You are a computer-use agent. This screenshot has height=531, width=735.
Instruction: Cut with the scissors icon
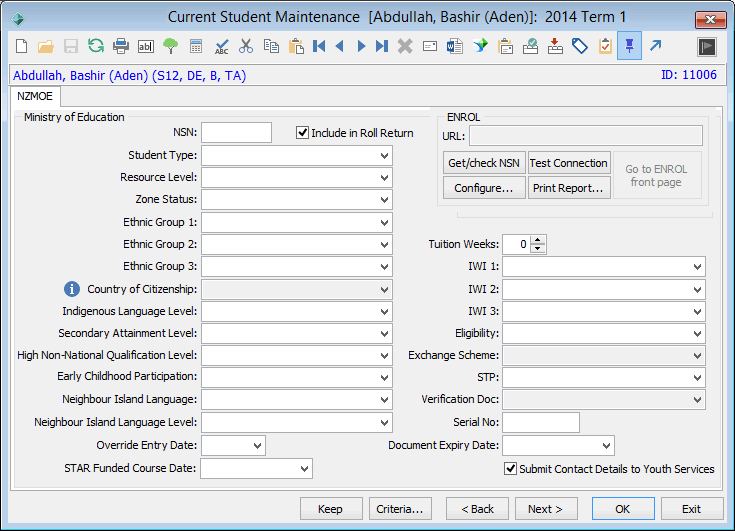(x=246, y=46)
